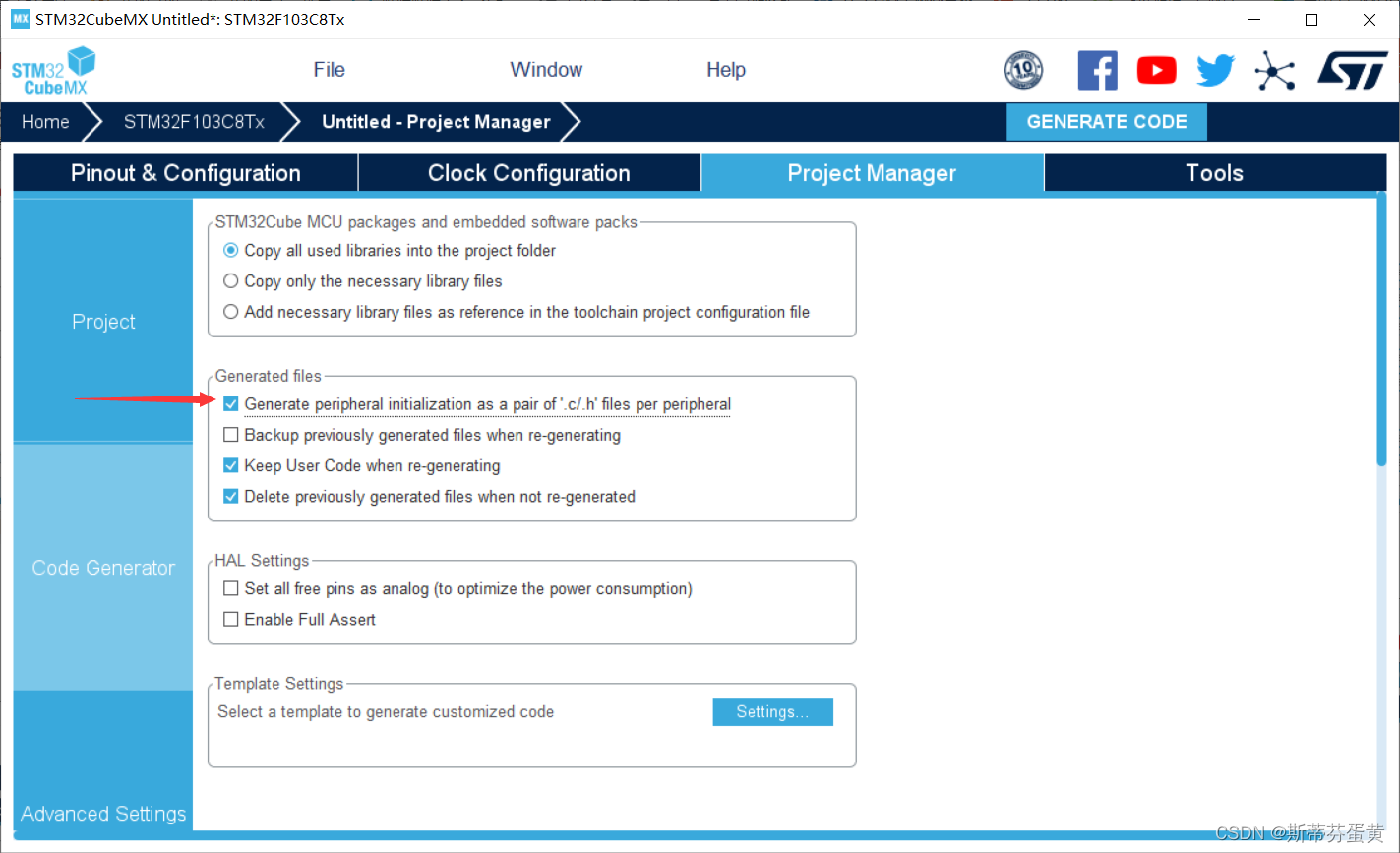Click the GENERATE CODE button
Image resolution: width=1400 pixels, height=853 pixels.
pyautogui.click(x=1107, y=122)
